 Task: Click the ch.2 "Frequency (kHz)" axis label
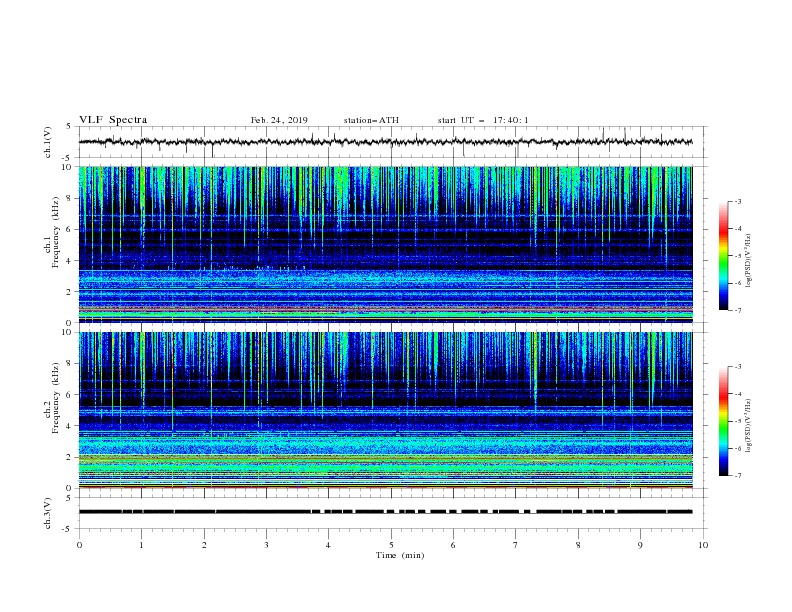[55, 398]
